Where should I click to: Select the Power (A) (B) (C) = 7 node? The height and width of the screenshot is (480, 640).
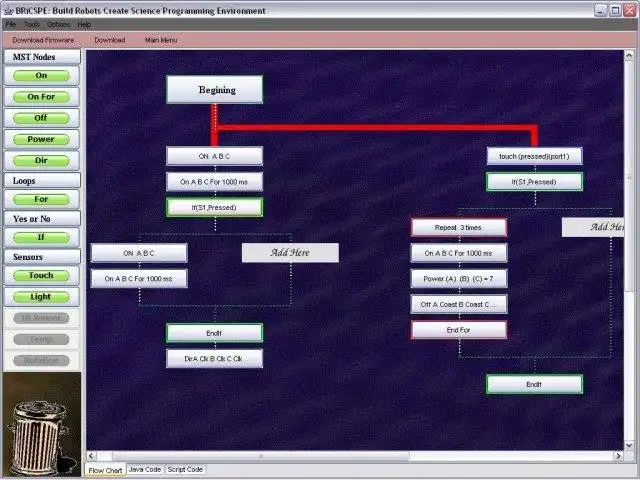(459, 279)
